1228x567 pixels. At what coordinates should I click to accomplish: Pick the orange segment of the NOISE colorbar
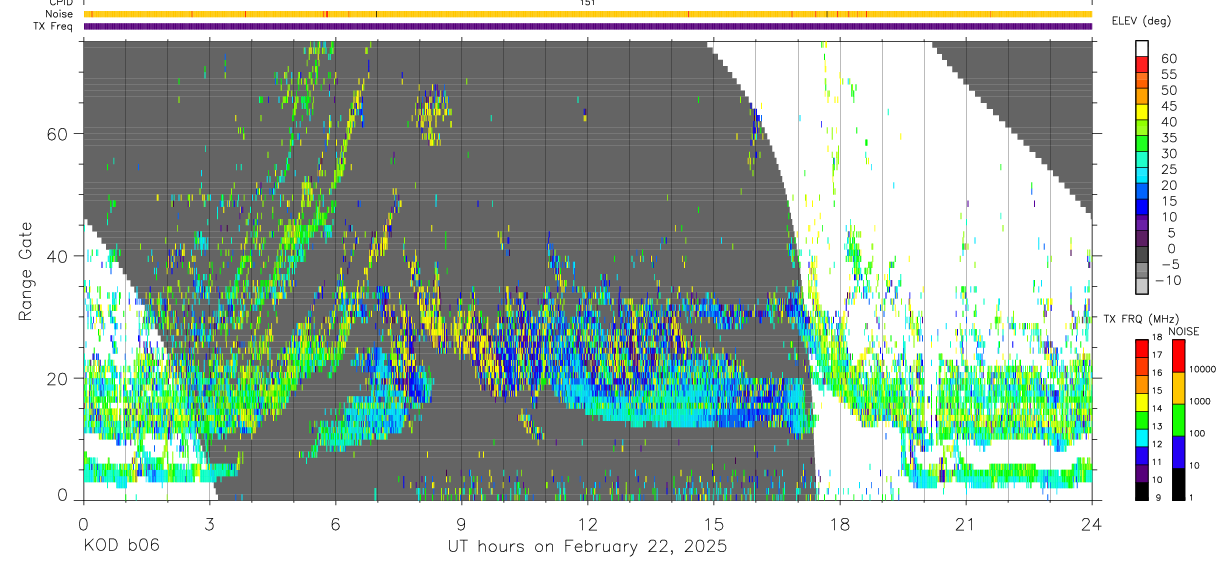pos(1179,388)
